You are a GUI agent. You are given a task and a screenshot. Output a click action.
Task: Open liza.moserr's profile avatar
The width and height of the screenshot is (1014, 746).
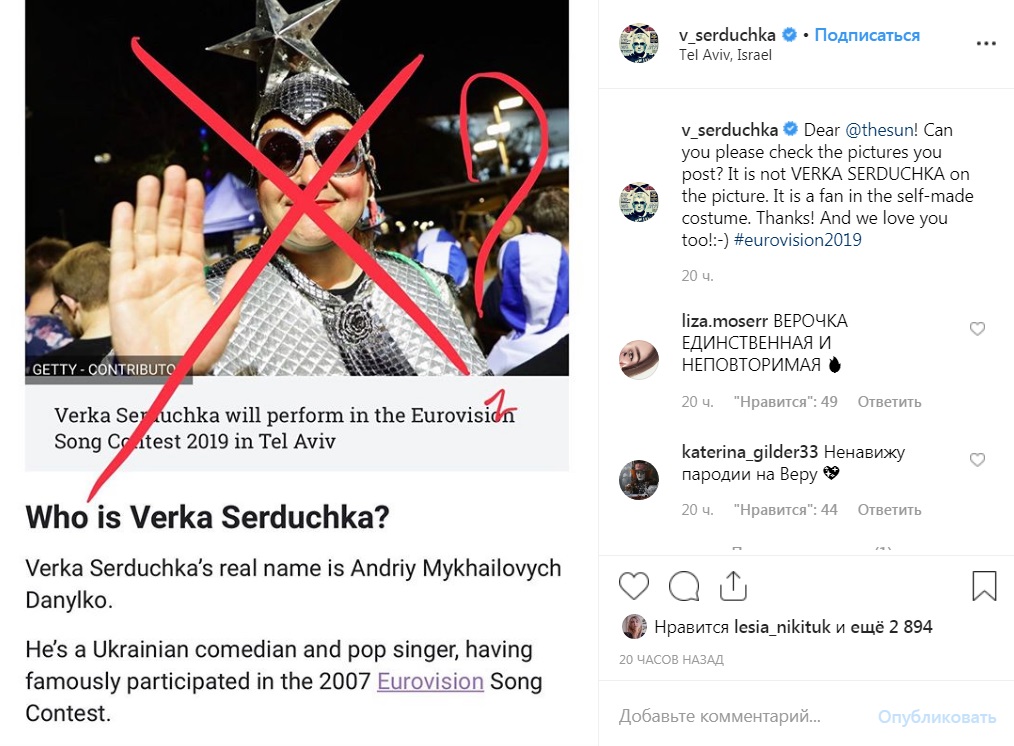(x=639, y=359)
